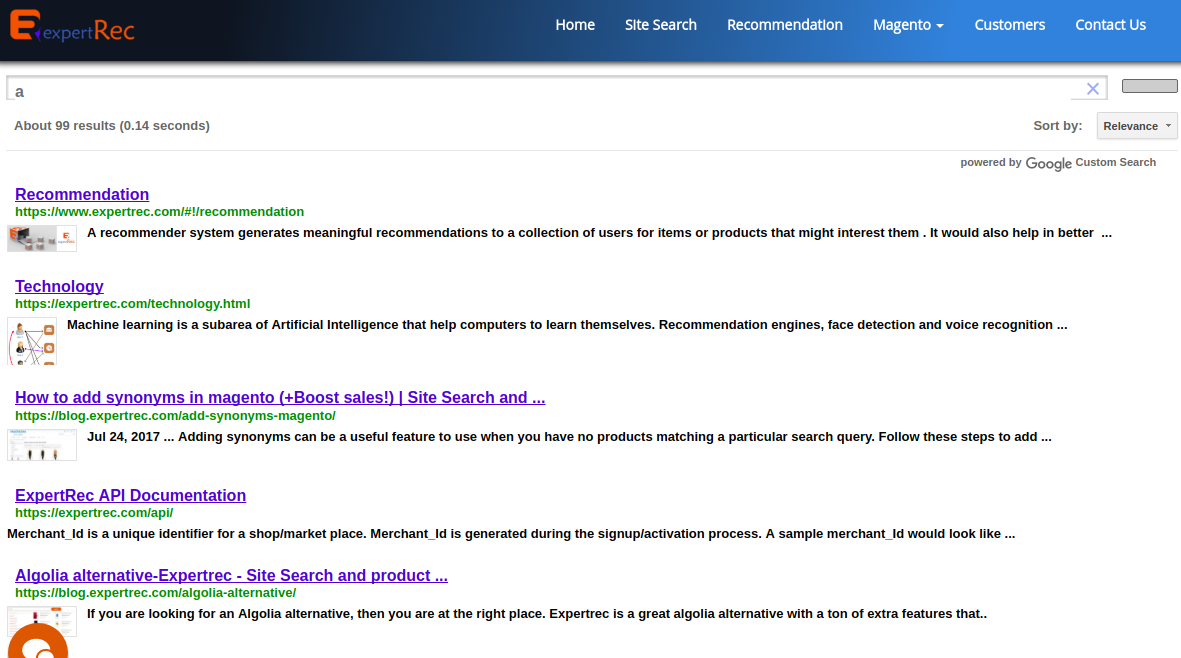1181x658 pixels.
Task: Open Site Search in navigation bar
Action: [660, 25]
